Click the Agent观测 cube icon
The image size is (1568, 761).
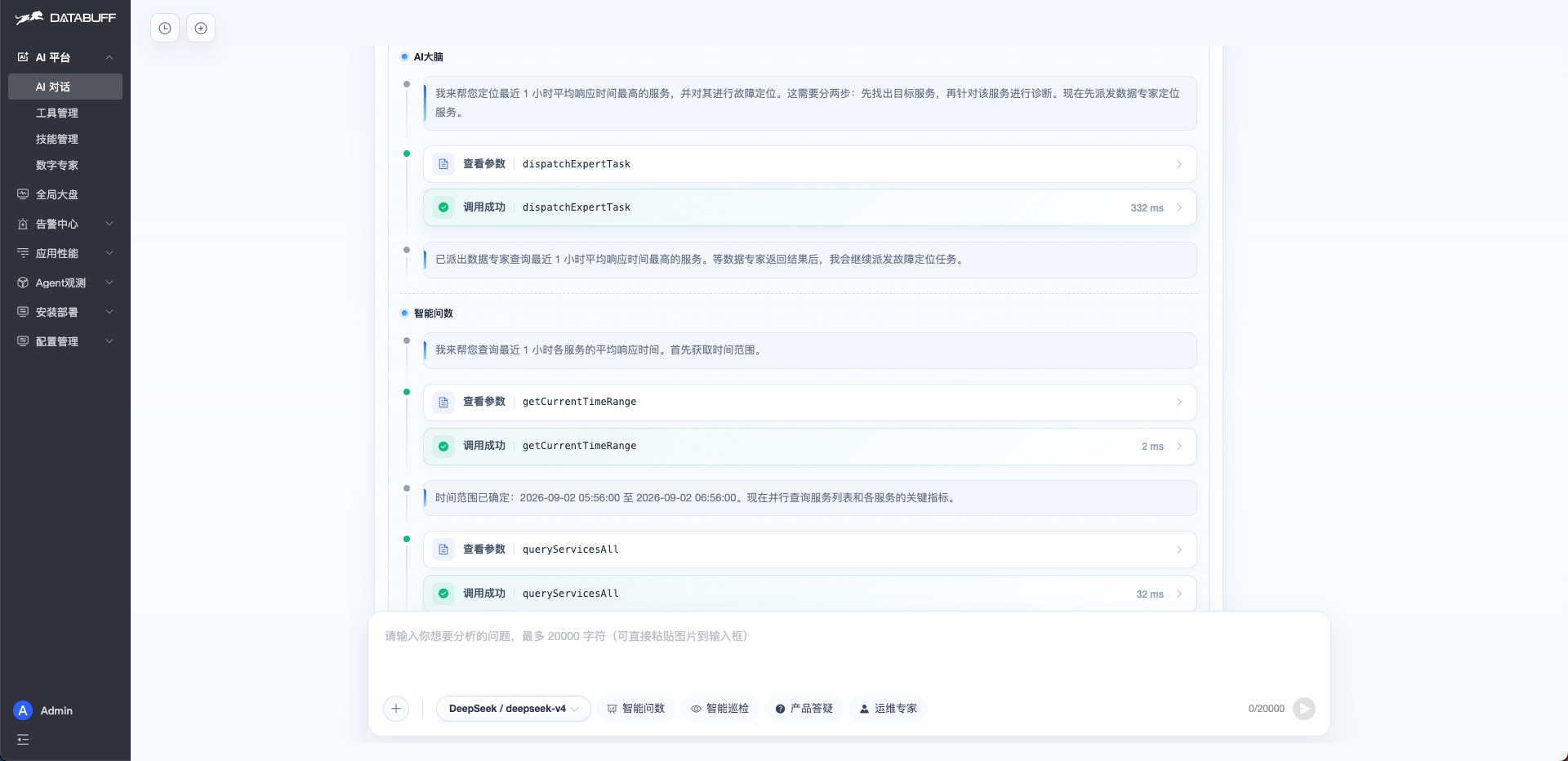click(x=23, y=283)
